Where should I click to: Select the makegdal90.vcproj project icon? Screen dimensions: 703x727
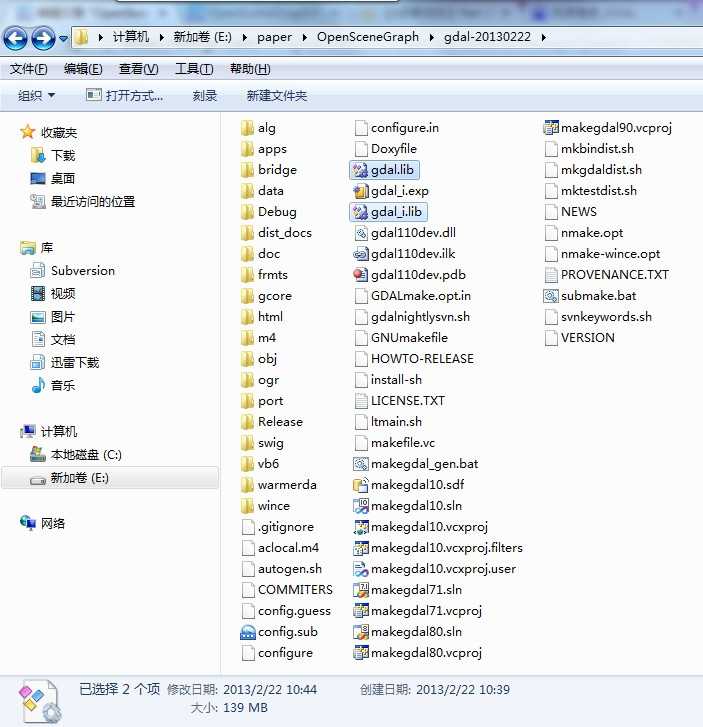(551, 128)
